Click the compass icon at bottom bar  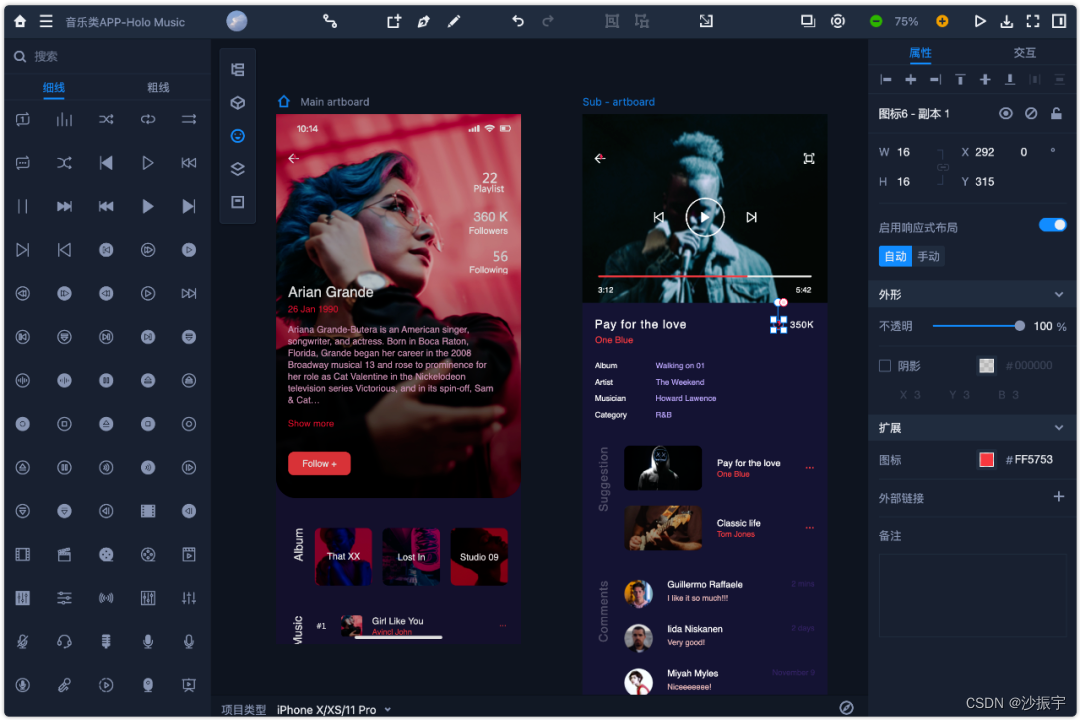tap(846, 707)
